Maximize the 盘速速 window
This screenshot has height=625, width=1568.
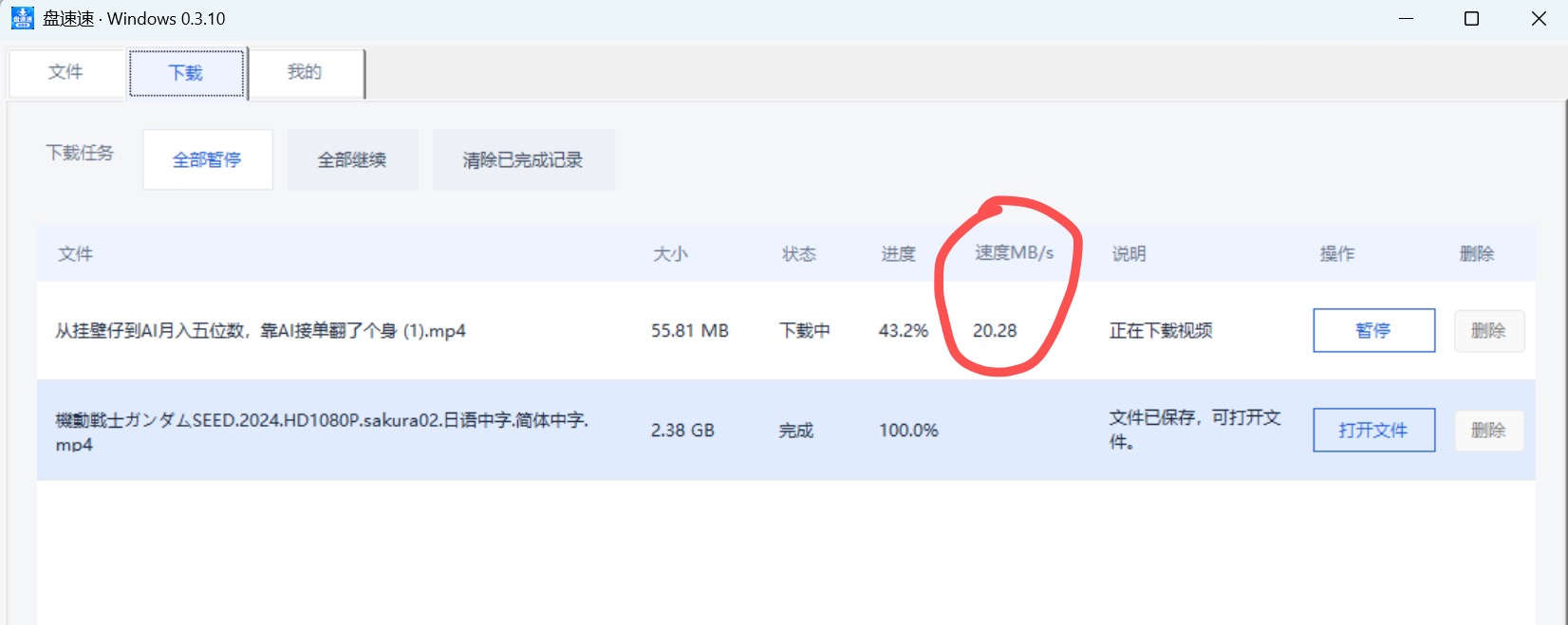(1471, 18)
